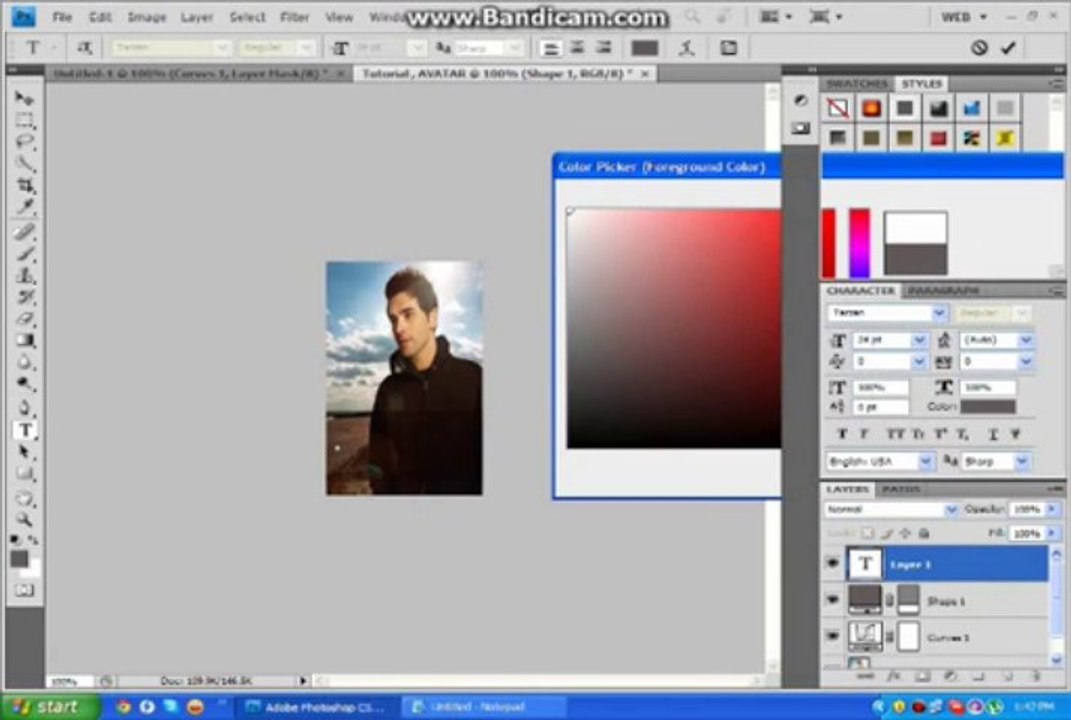Pick a color in the Color Picker field
1071x720 pixels.
673,329
